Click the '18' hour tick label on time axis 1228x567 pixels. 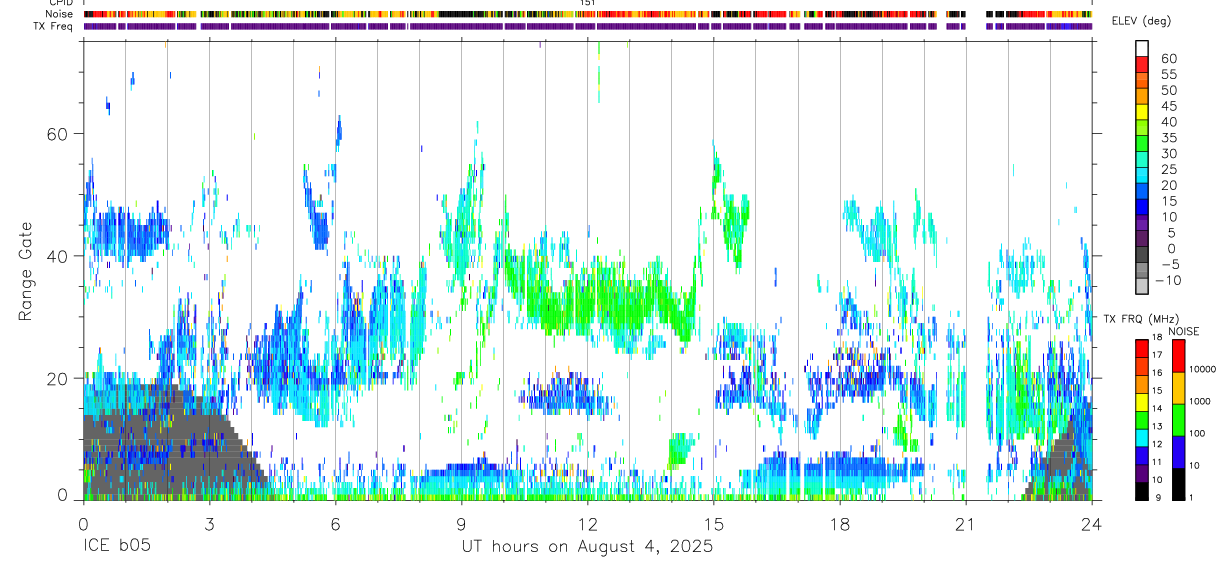(x=840, y=523)
